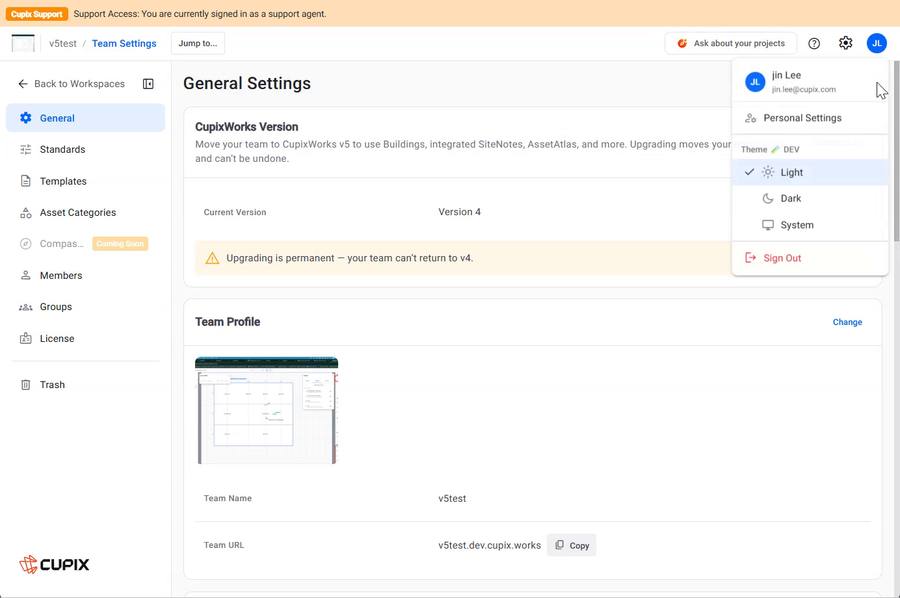Screen dimensions: 900x598
Task: Open the Standards section
Action: [86, 149]
